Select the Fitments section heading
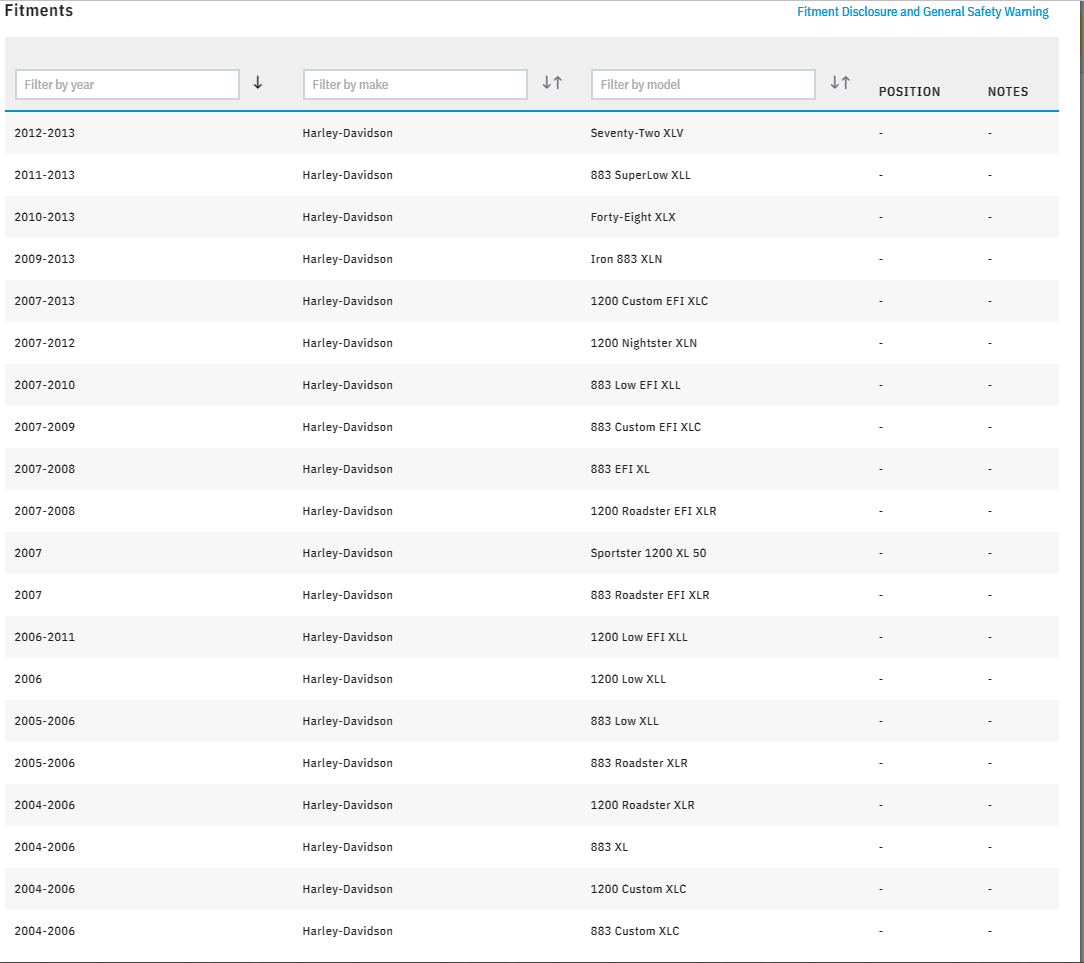The width and height of the screenshot is (1084, 963). click(x=39, y=10)
